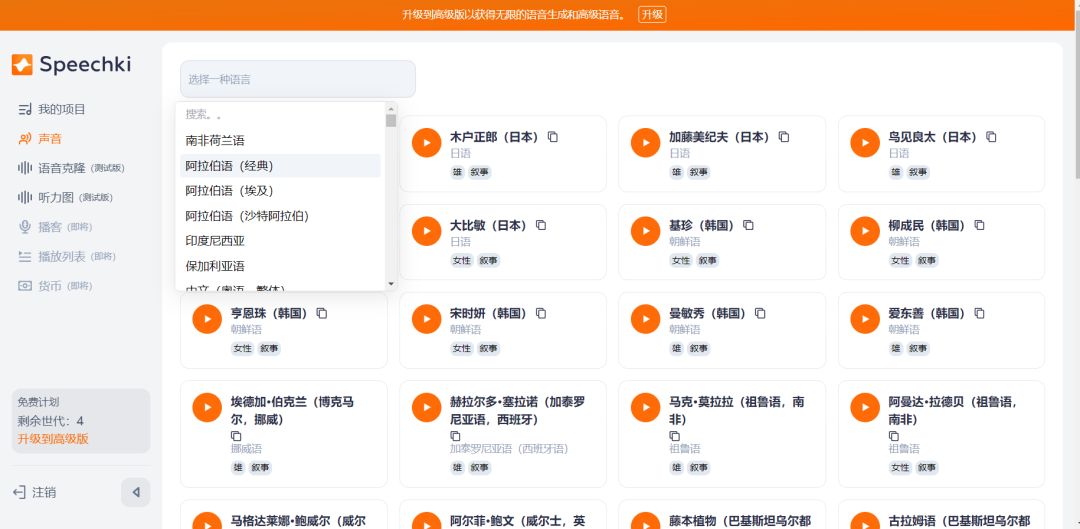Copy icon next to 基珍（韩国）
The width and height of the screenshot is (1080, 529).
click(749, 225)
